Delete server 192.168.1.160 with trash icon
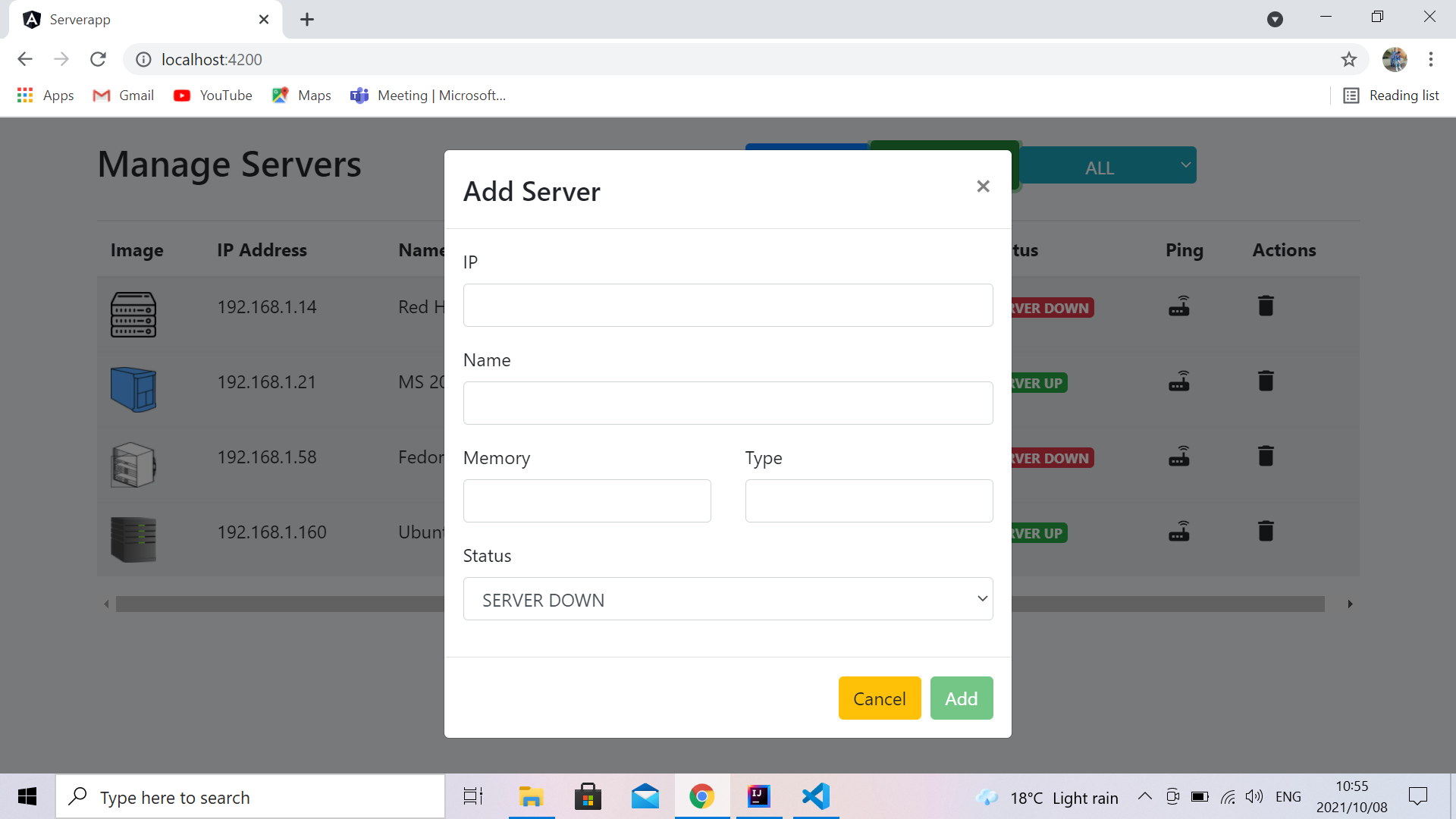The height and width of the screenshot is (819, 1456). tap(1266, 532)
